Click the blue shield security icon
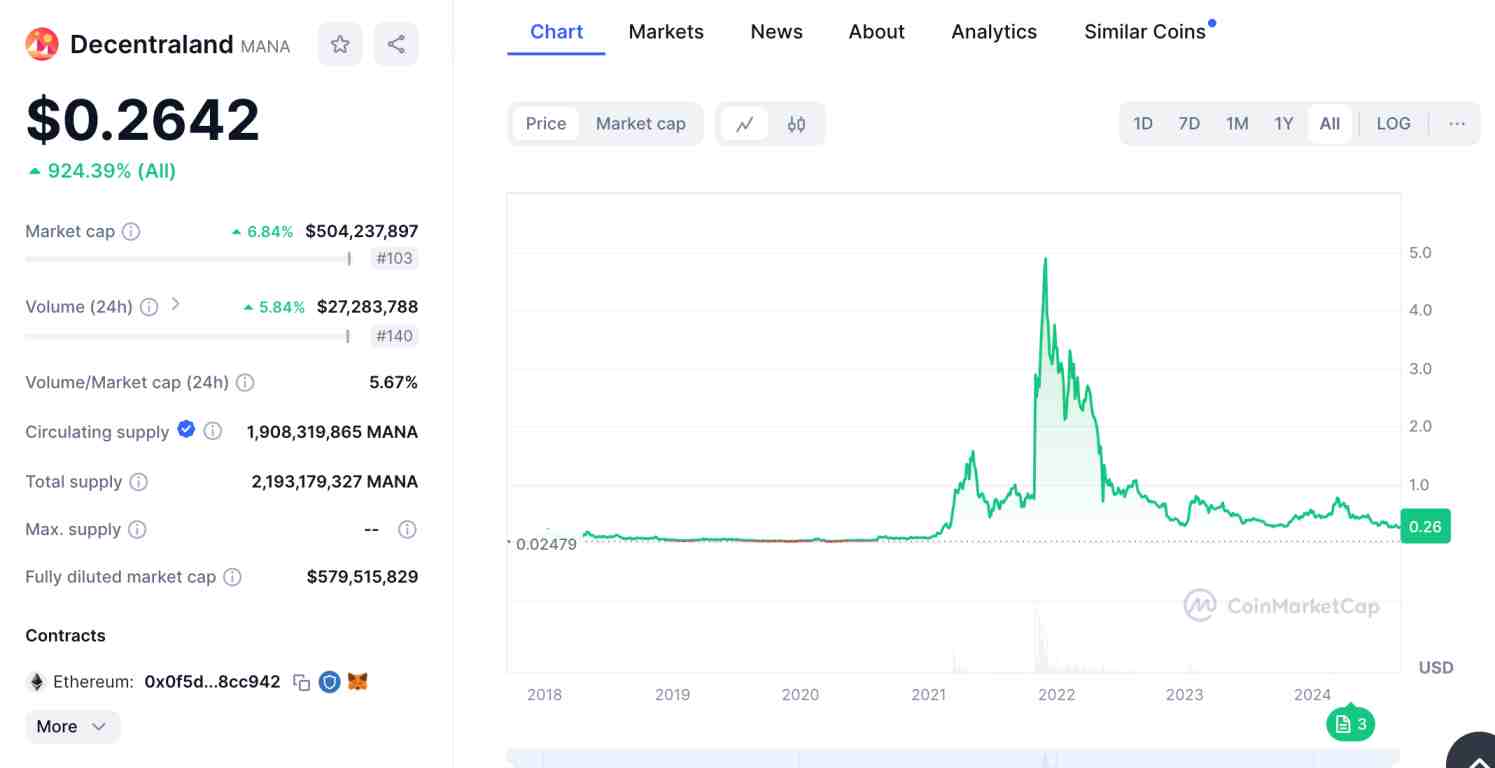The image size is (1495, 768). point(329,682)
